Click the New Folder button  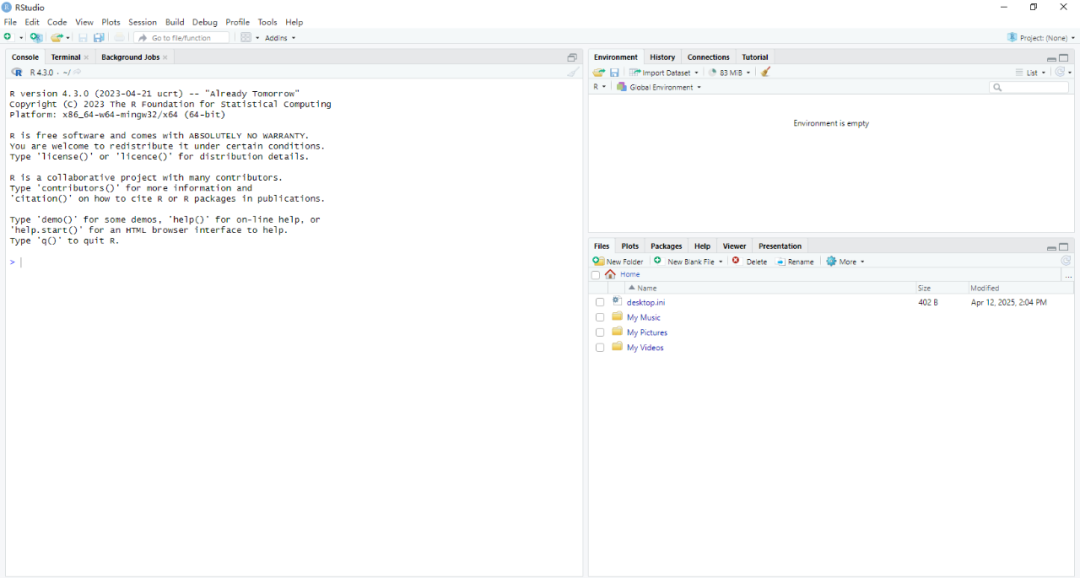click(618, 261)
